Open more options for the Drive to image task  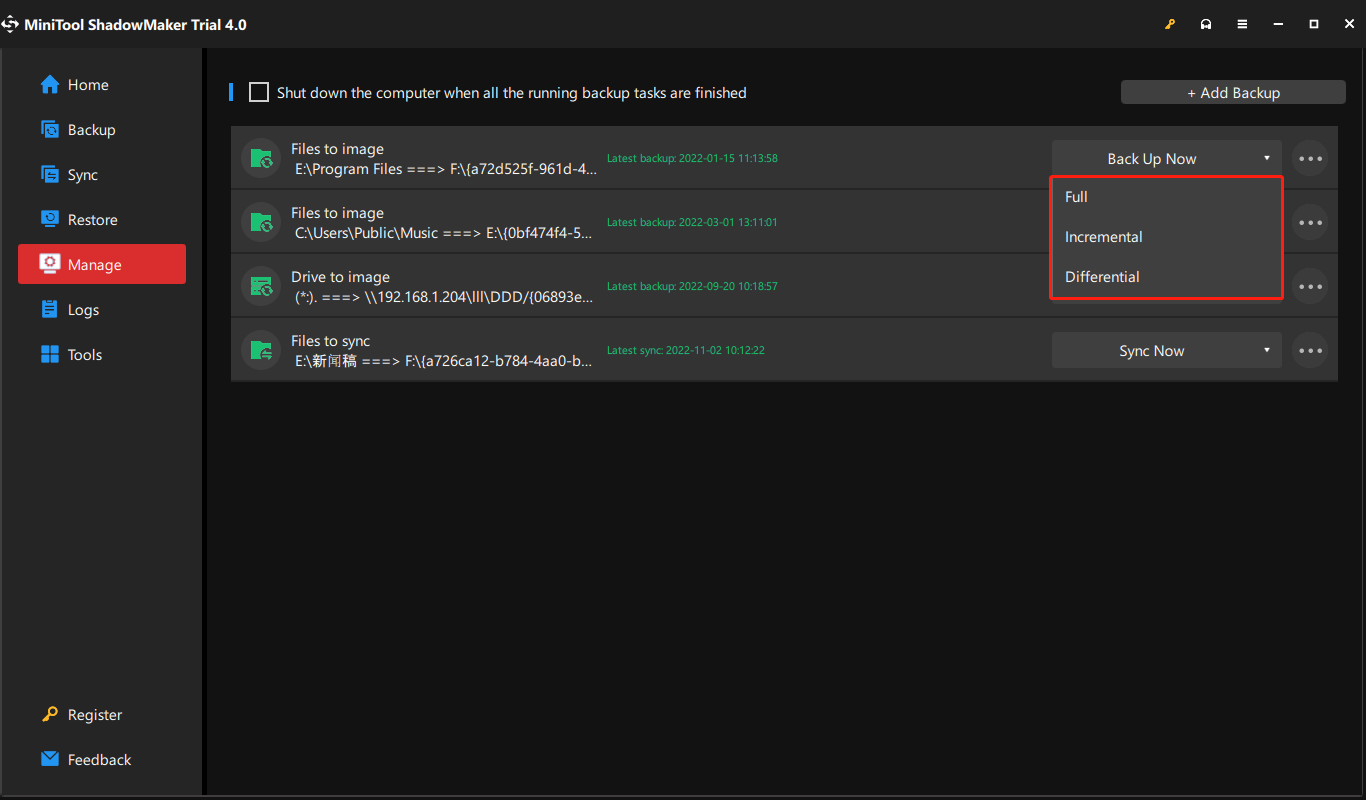tap(1310, 286)
